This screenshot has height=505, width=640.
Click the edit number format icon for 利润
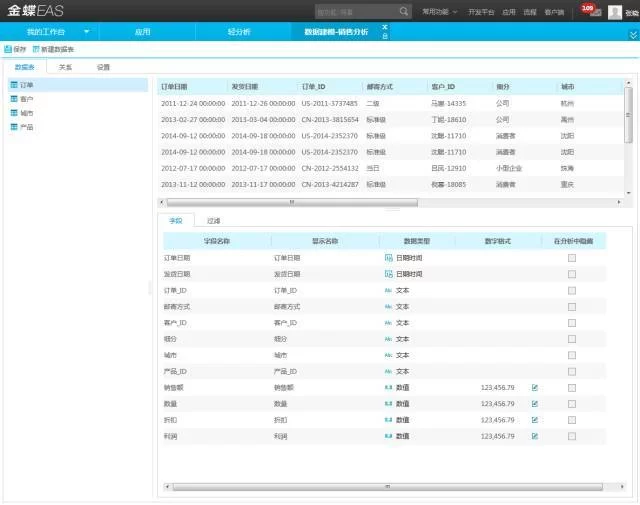[x=535, y=436]
